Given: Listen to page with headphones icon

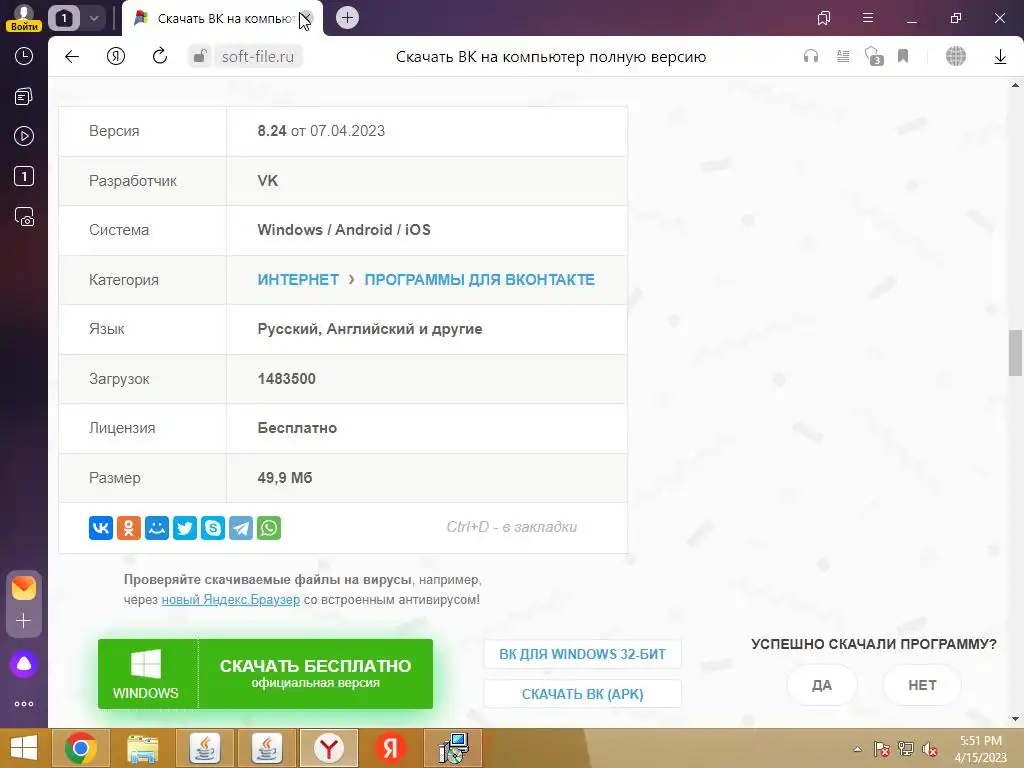Looking at the screenshot, I should point(810,56).
